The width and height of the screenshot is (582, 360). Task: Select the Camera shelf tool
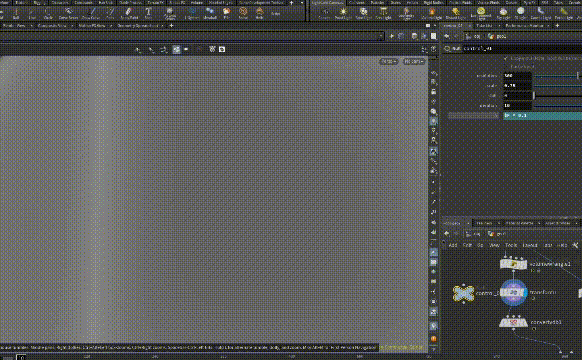click(x=324, y=13)
